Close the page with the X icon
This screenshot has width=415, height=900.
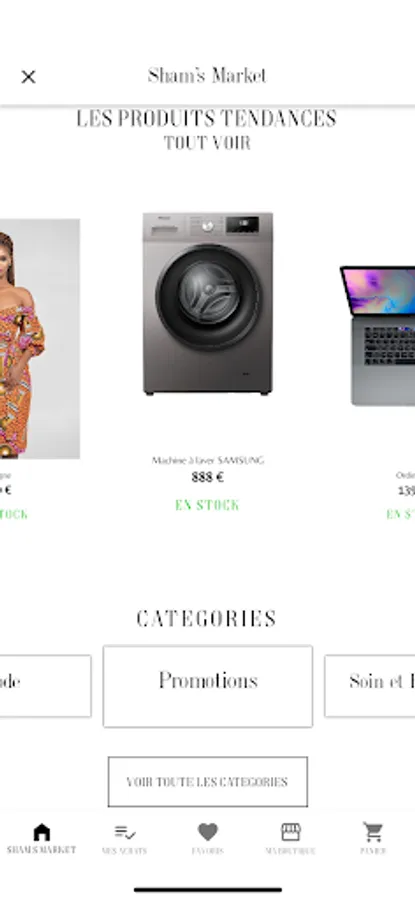point(28,76)
